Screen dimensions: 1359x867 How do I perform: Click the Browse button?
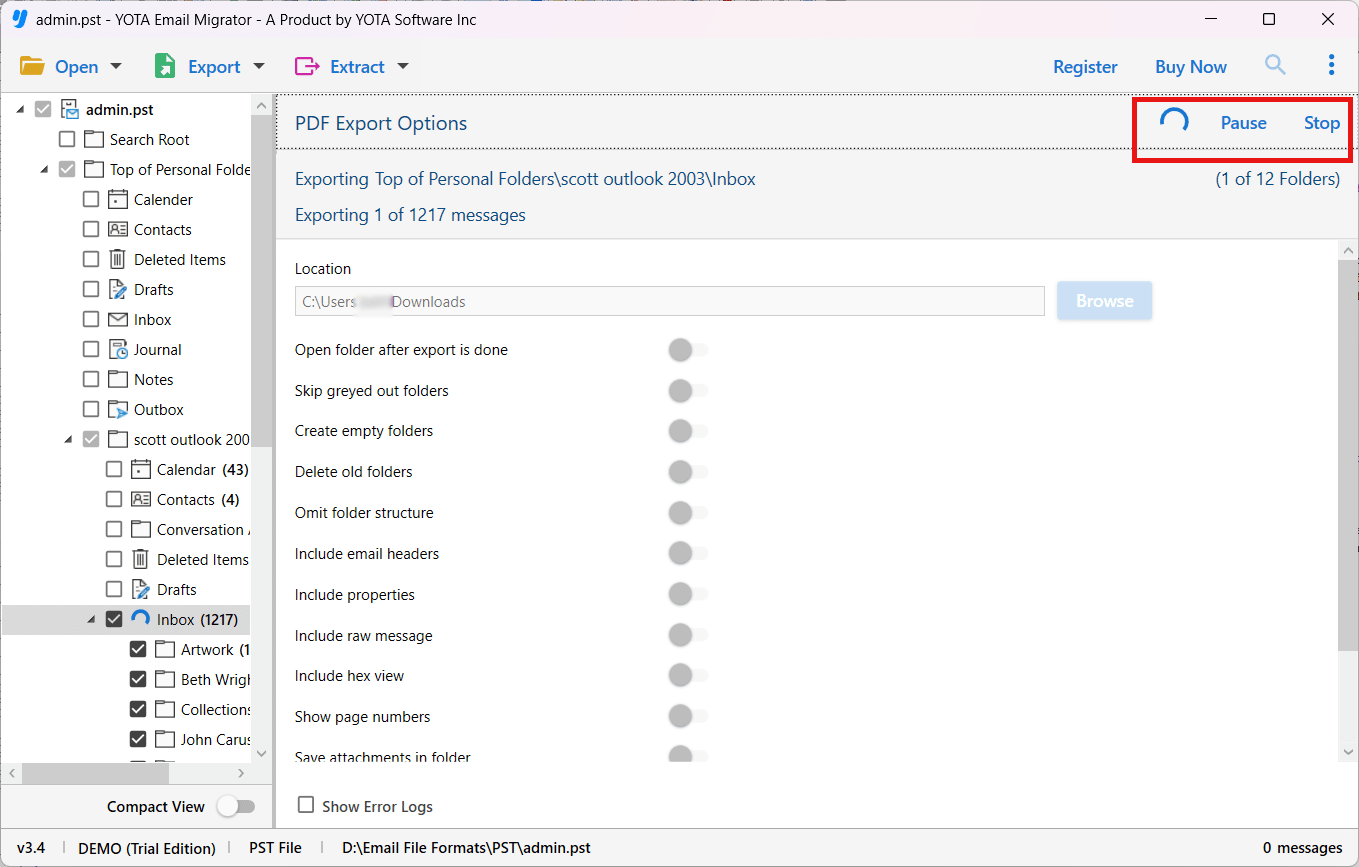tap(1104, 300)
